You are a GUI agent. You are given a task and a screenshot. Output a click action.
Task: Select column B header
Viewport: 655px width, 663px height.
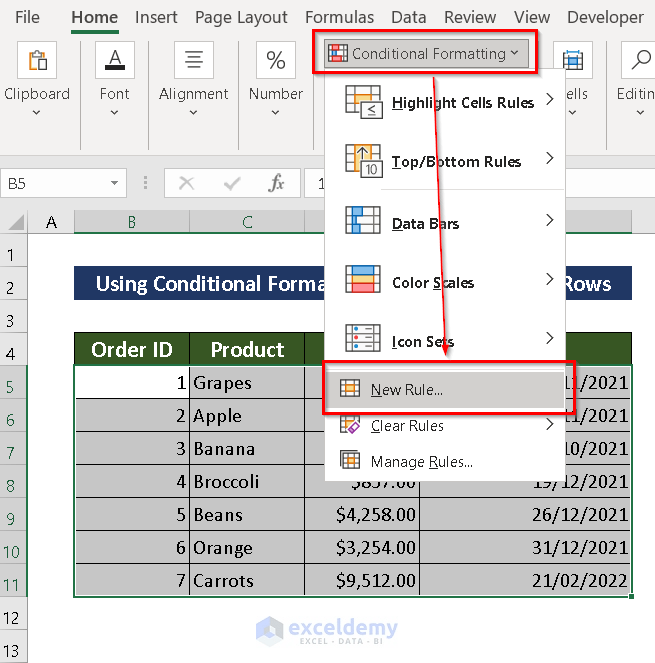132,222
